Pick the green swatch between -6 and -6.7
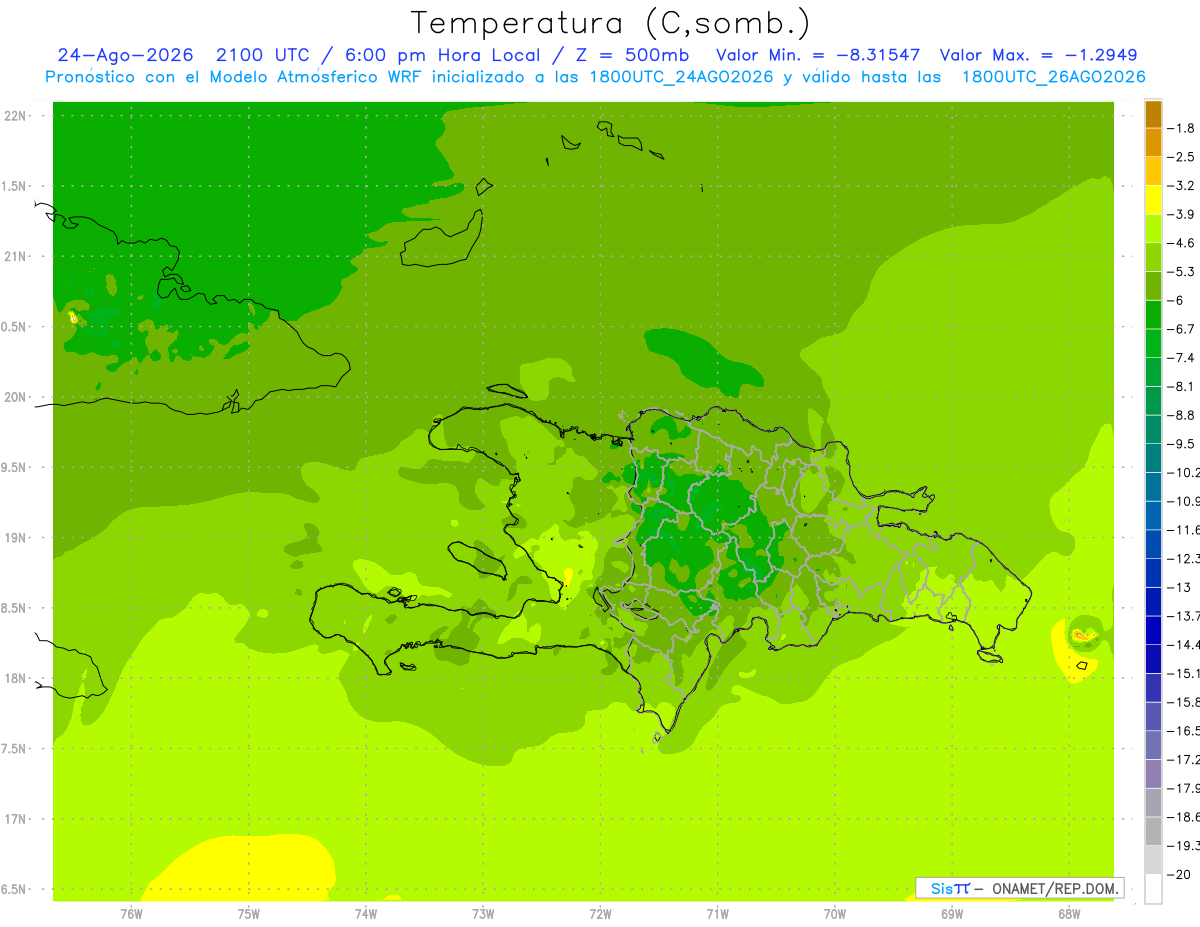Viewport: 1200px width, 927px height. click(x=1153, y=315)
